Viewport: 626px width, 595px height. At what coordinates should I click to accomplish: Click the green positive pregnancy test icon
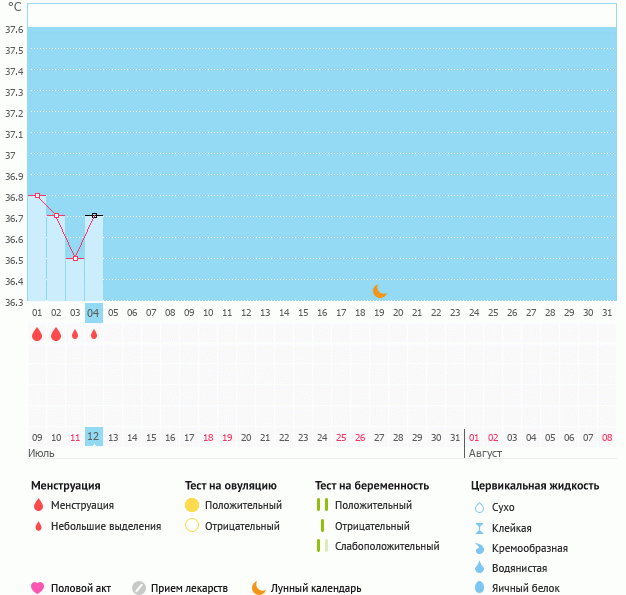click(x=322, y=505)
